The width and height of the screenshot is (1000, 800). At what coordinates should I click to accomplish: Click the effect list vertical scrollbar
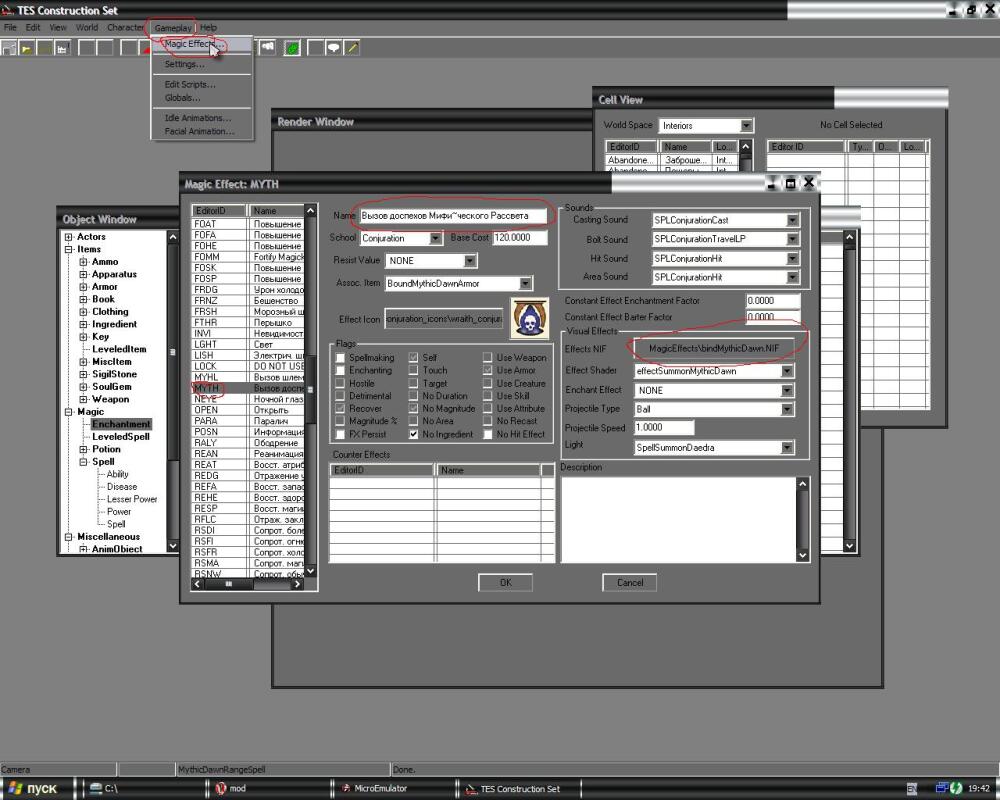click(311, 390)
